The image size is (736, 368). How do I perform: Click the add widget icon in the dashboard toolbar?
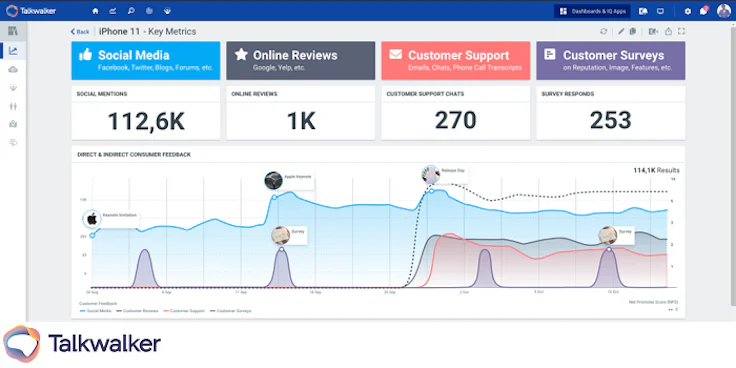(653, 31)
